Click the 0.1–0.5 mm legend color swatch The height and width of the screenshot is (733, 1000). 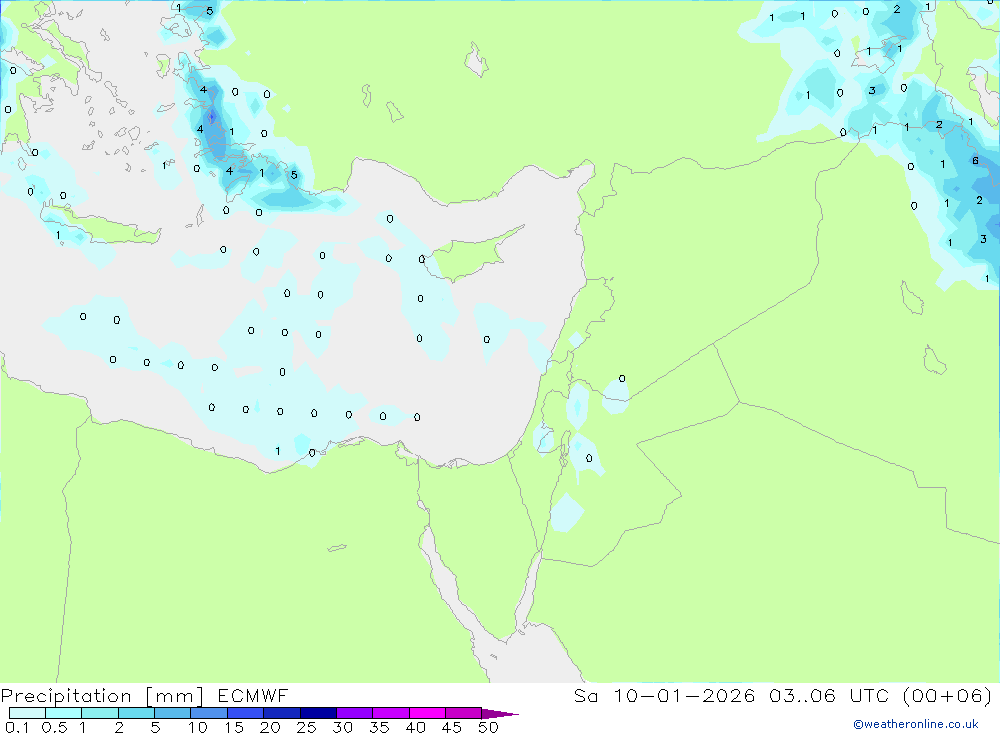pyautogui.click(x=27, y=713)
